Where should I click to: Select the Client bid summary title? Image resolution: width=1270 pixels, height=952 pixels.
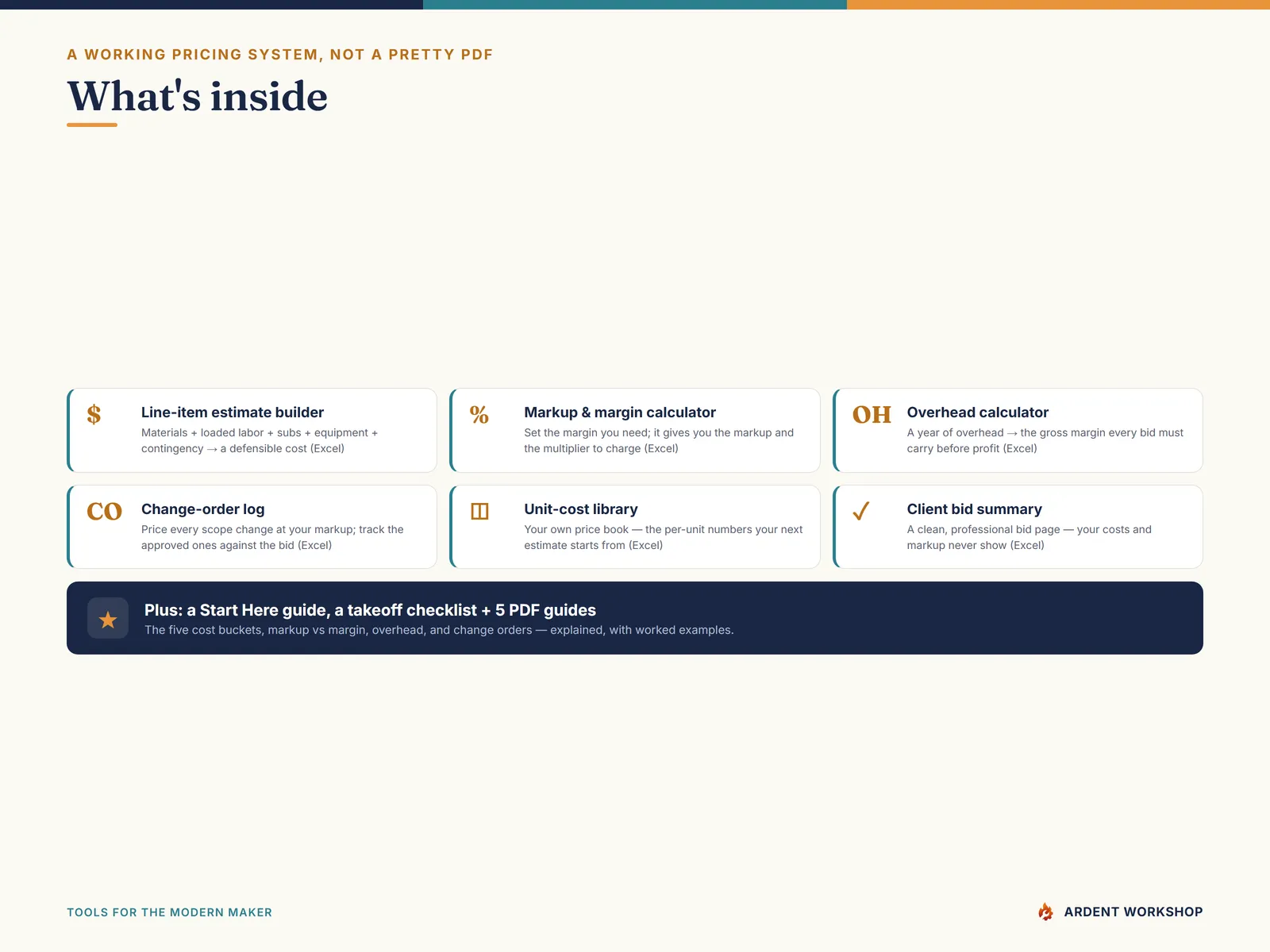(975, 509)
